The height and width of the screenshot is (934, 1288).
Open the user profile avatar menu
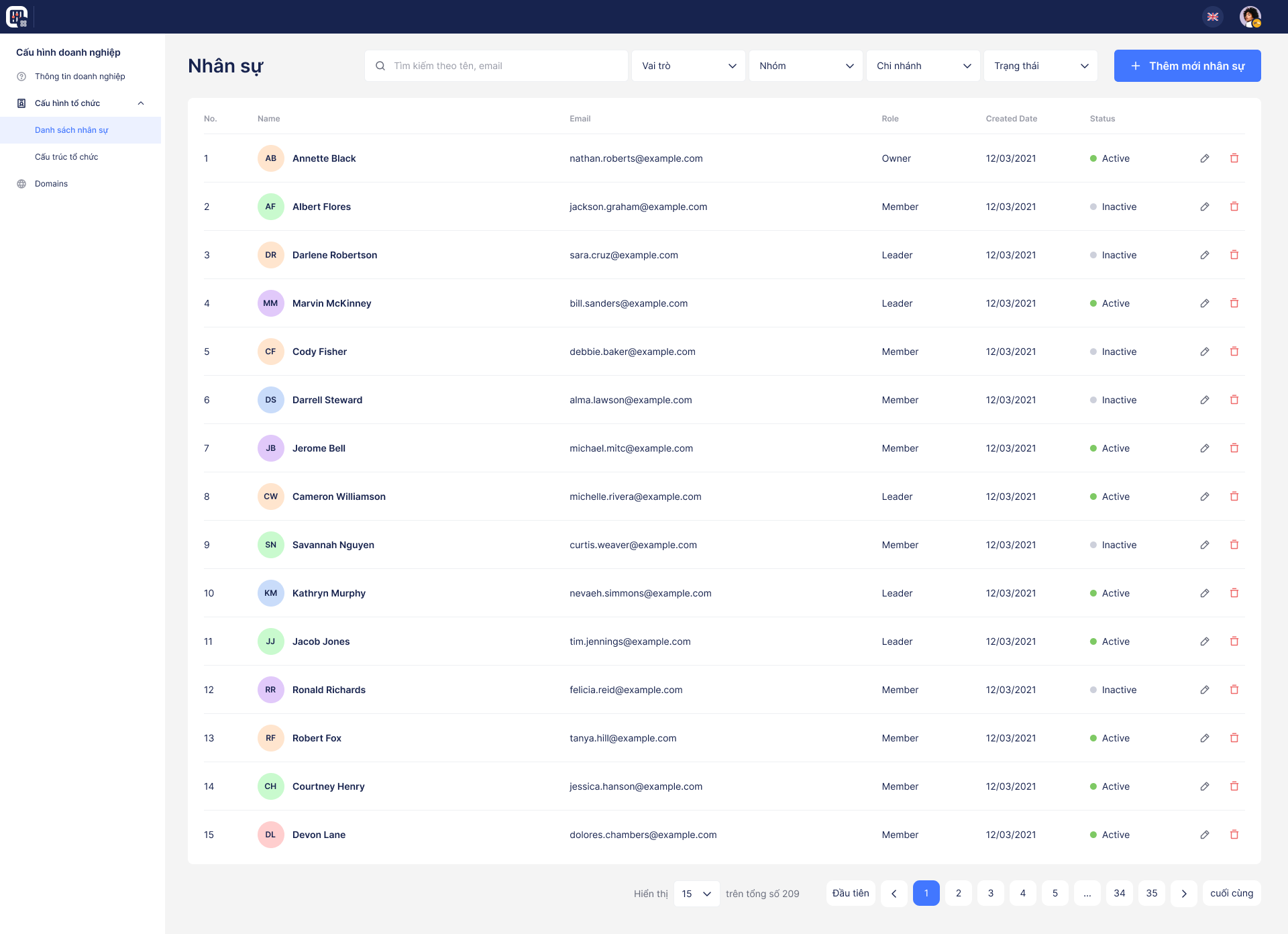click(1250, 17)
